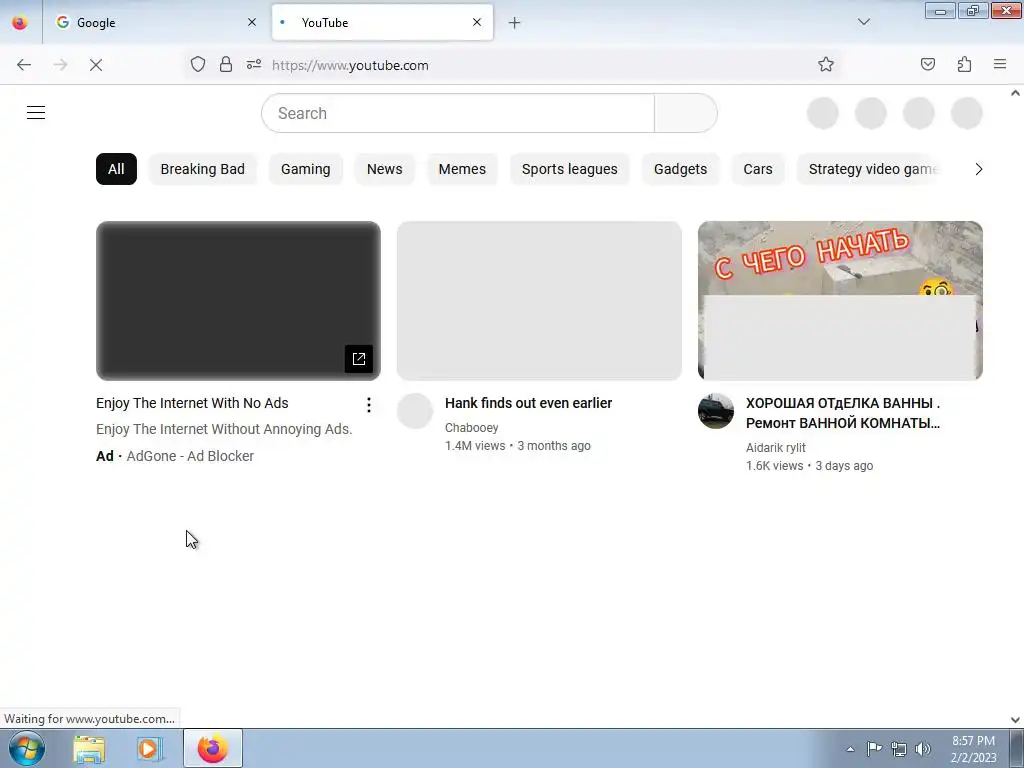Click the '1.4M views' text
Screen dimensions: 1024x768
point(475,445)
